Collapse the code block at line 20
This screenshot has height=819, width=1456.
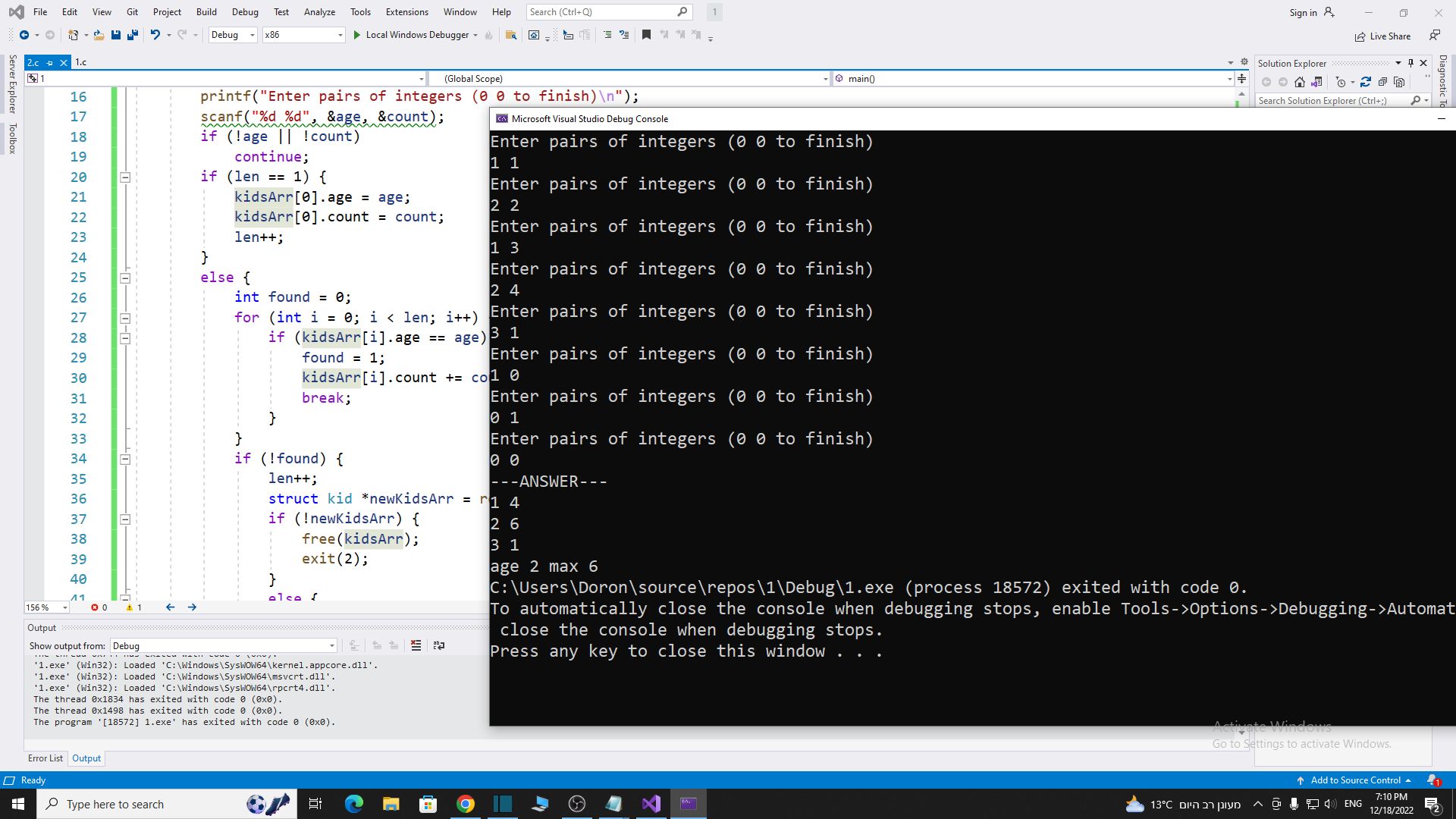(125, 177)
